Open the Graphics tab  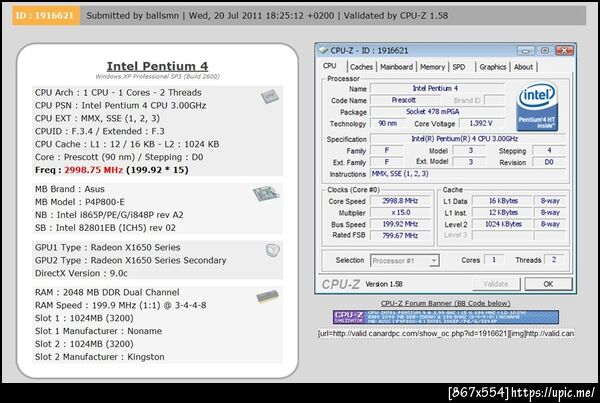(493, 67)
